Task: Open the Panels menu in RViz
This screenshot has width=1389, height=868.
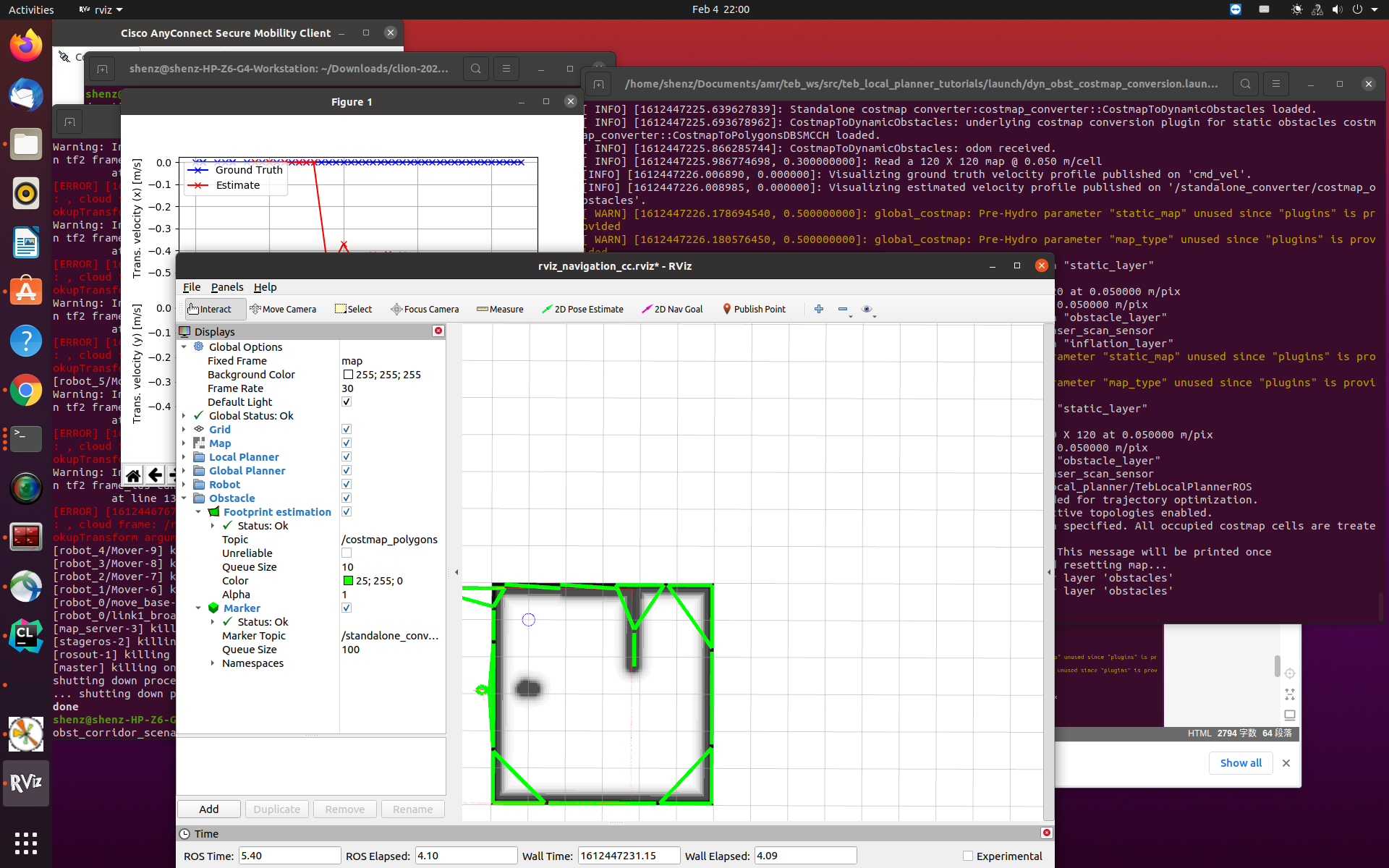Action: (227, 287)
